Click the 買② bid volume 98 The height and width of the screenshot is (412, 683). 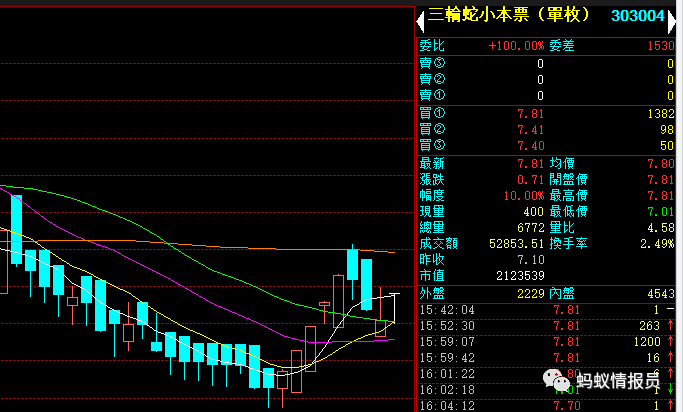click(x=667, y=130)
